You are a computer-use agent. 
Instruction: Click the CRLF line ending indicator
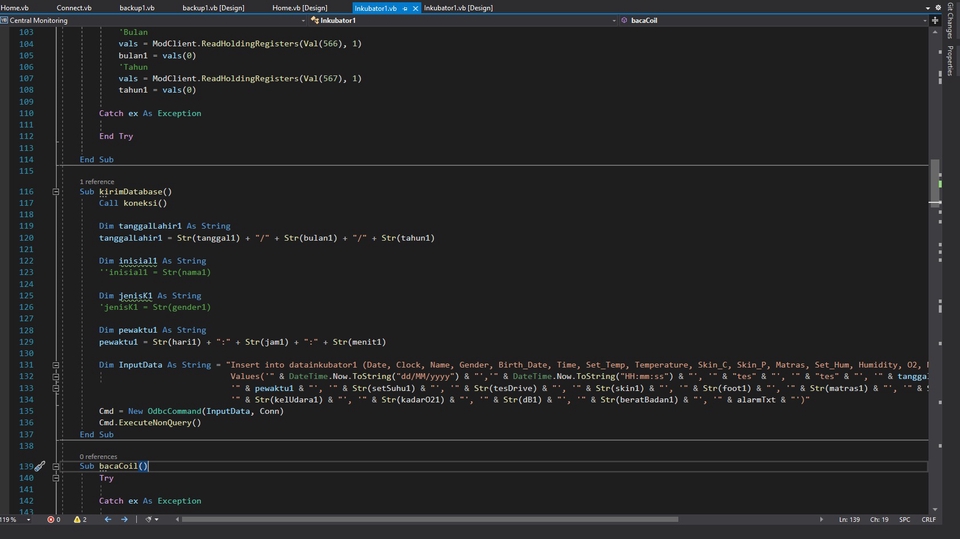coord(929,519)
